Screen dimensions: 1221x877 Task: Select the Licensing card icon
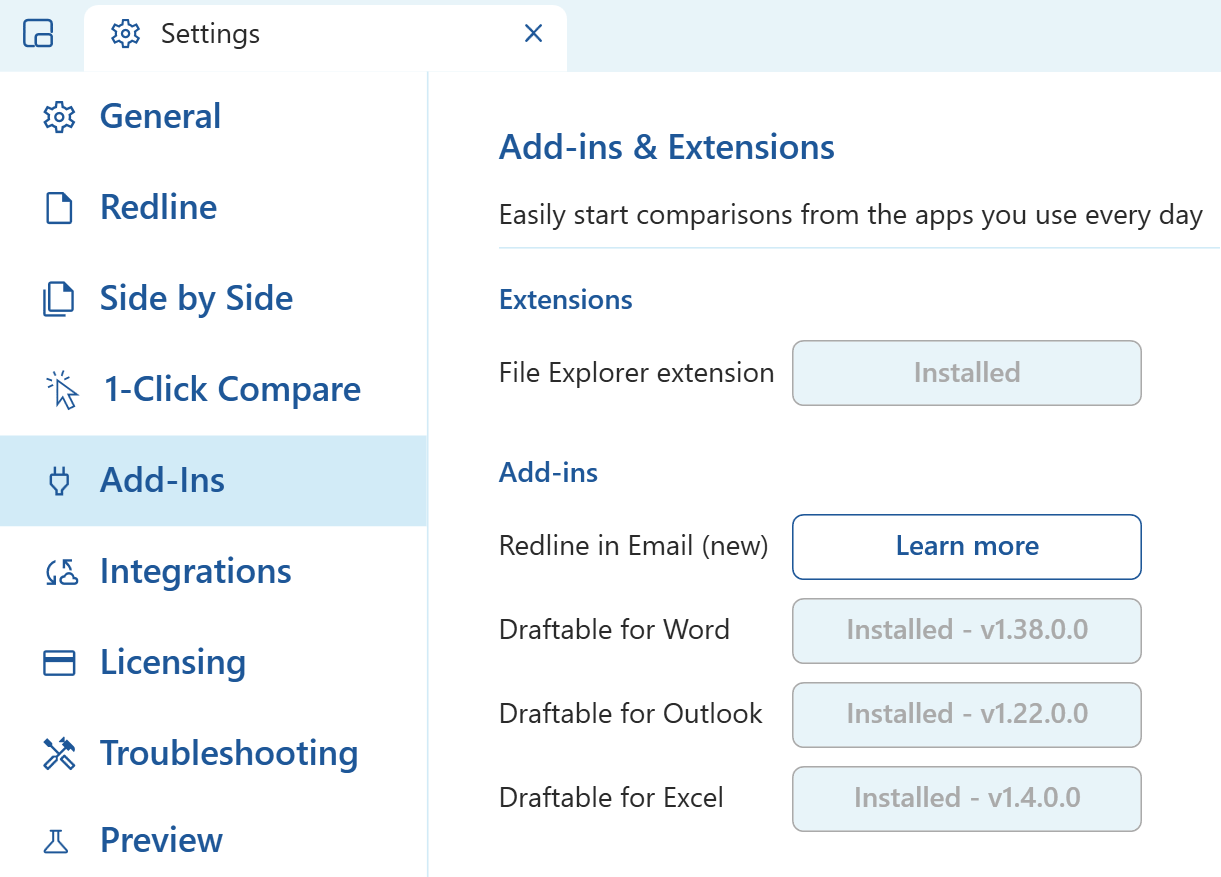pyautogui.click(x=59, y=662)
